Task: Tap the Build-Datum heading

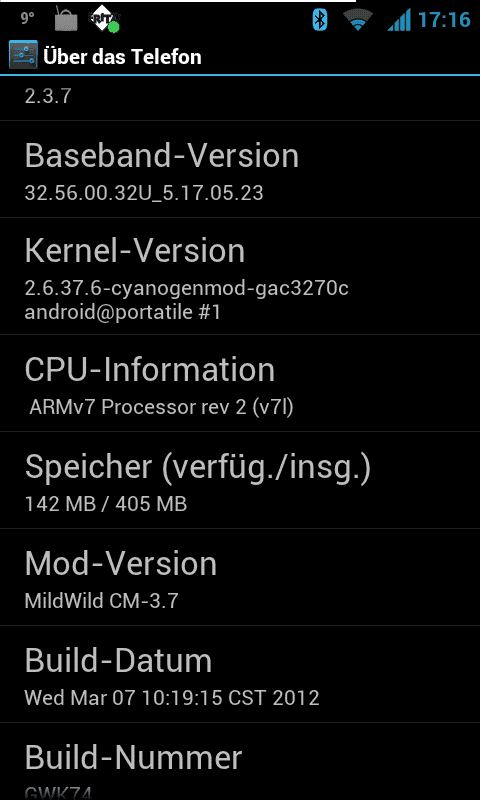Action: tap(118, 660)
